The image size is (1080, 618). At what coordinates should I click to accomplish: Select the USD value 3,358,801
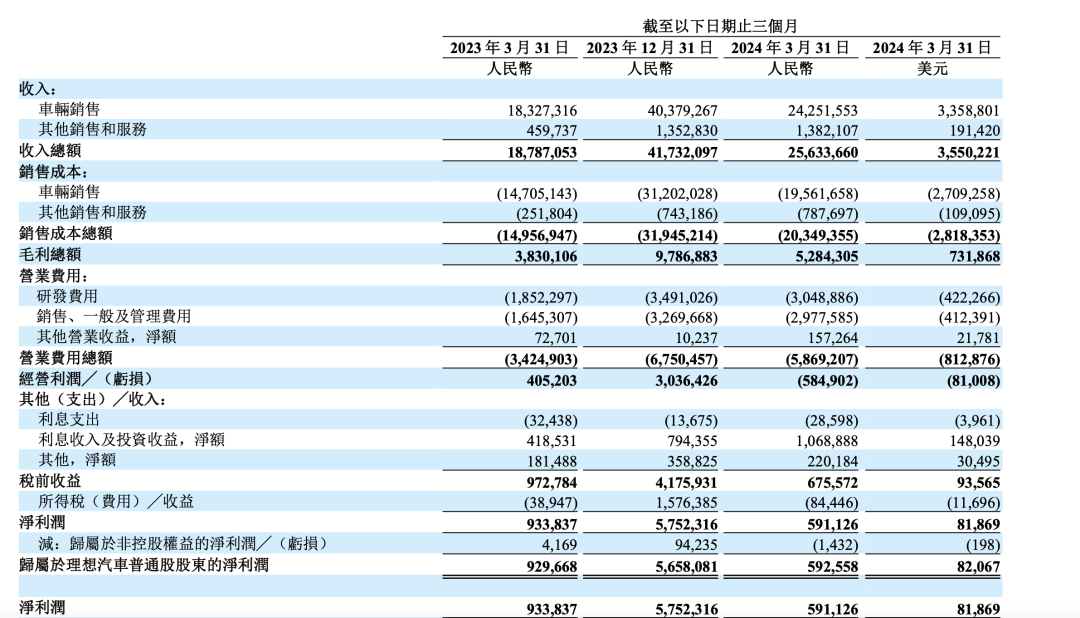click(x=968, y=111)
